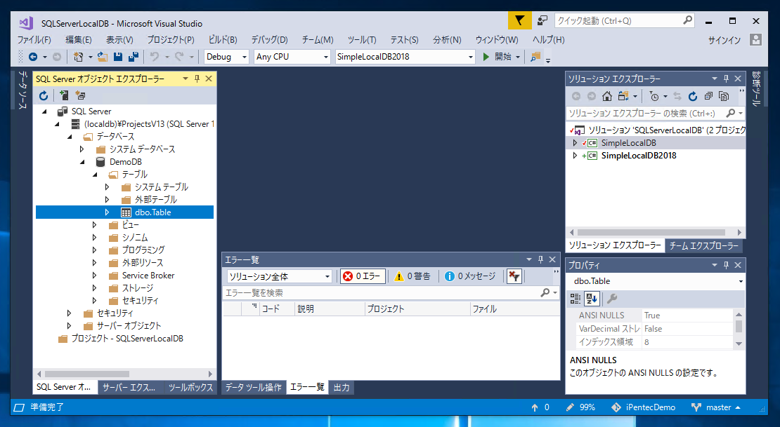
Task: Toggle the 0 警告 warnings filter
Action: tap(412, 276)
